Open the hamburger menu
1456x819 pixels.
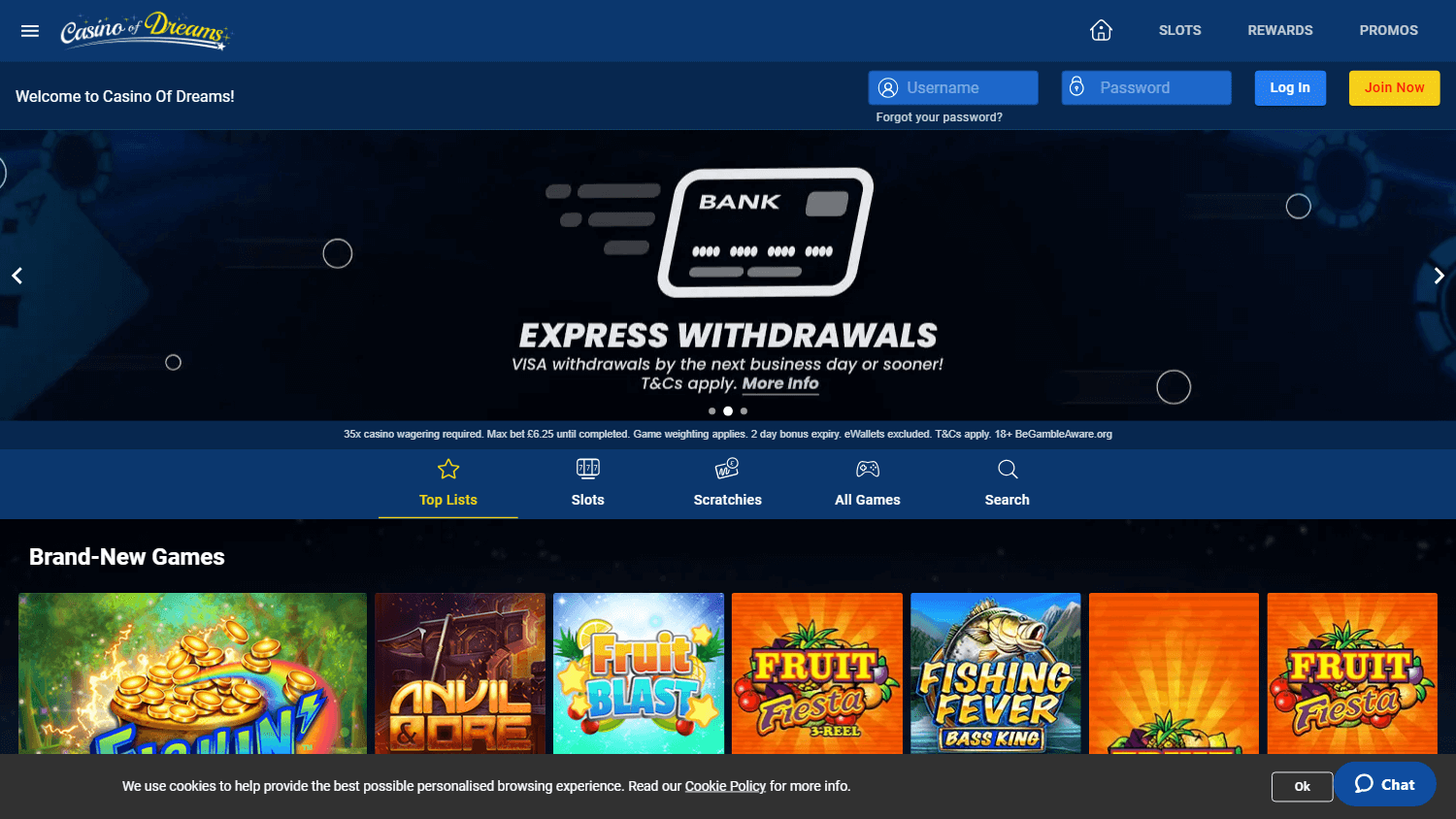[29, 30]
